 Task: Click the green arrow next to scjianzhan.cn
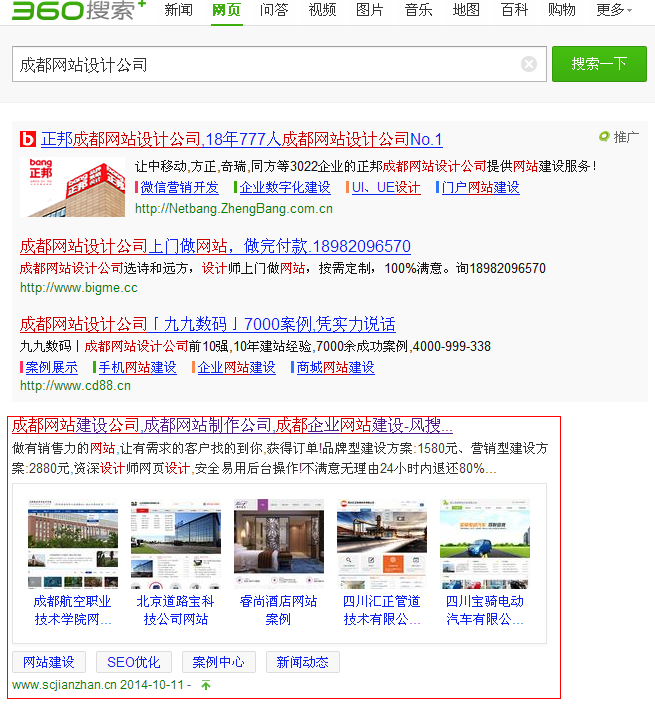(x=206, y=686)
